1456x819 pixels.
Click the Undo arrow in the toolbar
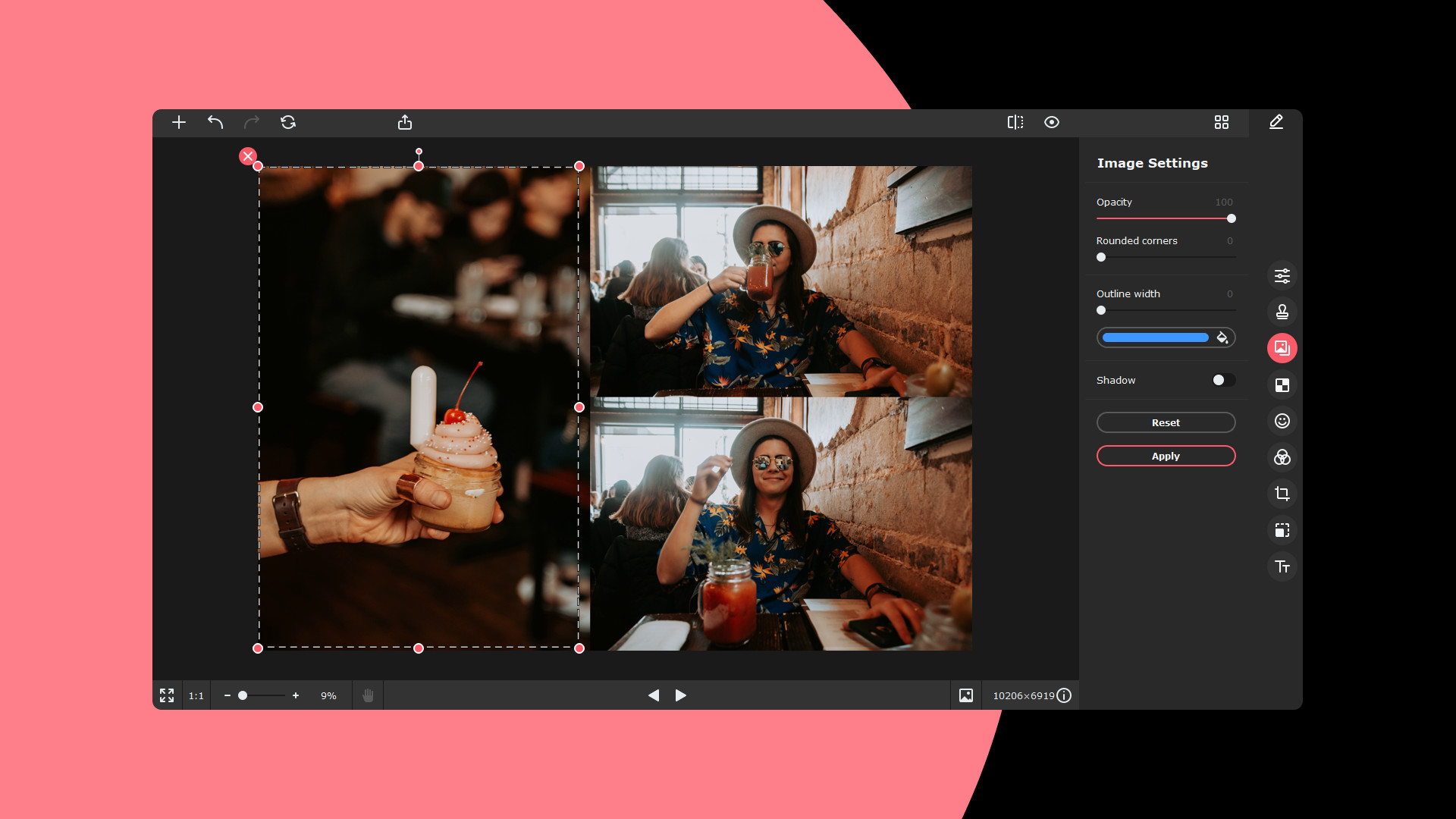[x=215, y=122]
